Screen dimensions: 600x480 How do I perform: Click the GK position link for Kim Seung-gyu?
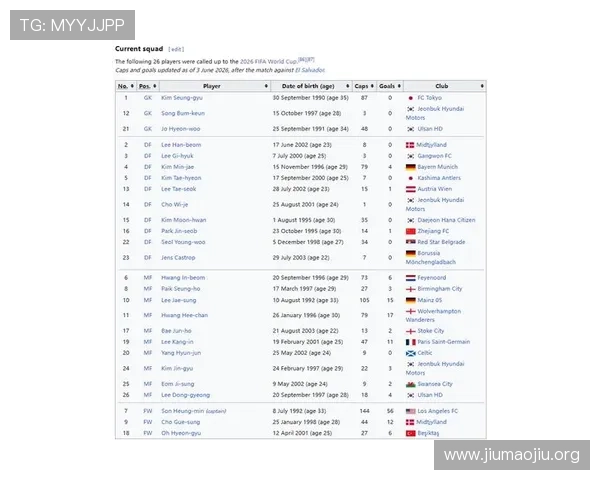[x=148, y=98]
